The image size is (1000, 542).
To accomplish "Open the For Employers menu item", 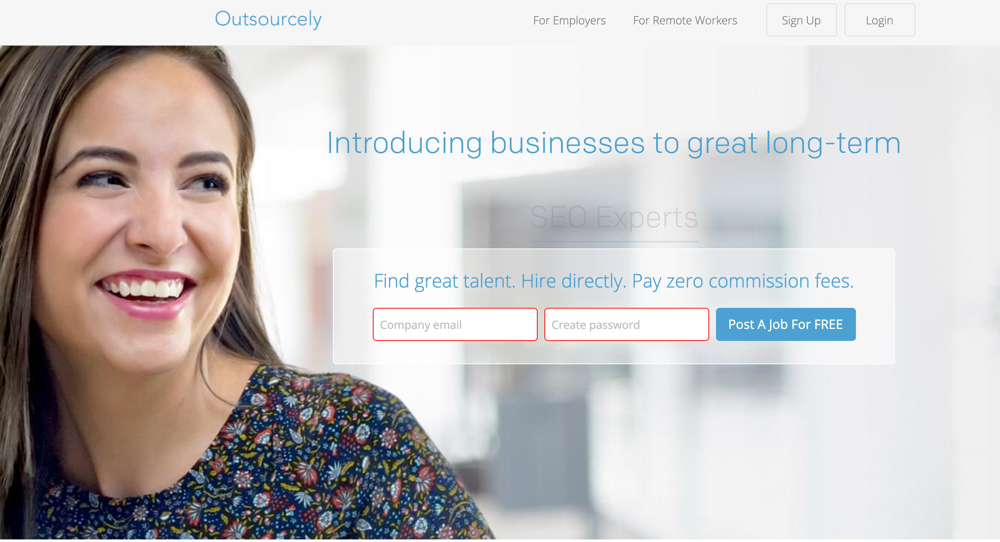I will pyautogui.click(x=570, y=20).
